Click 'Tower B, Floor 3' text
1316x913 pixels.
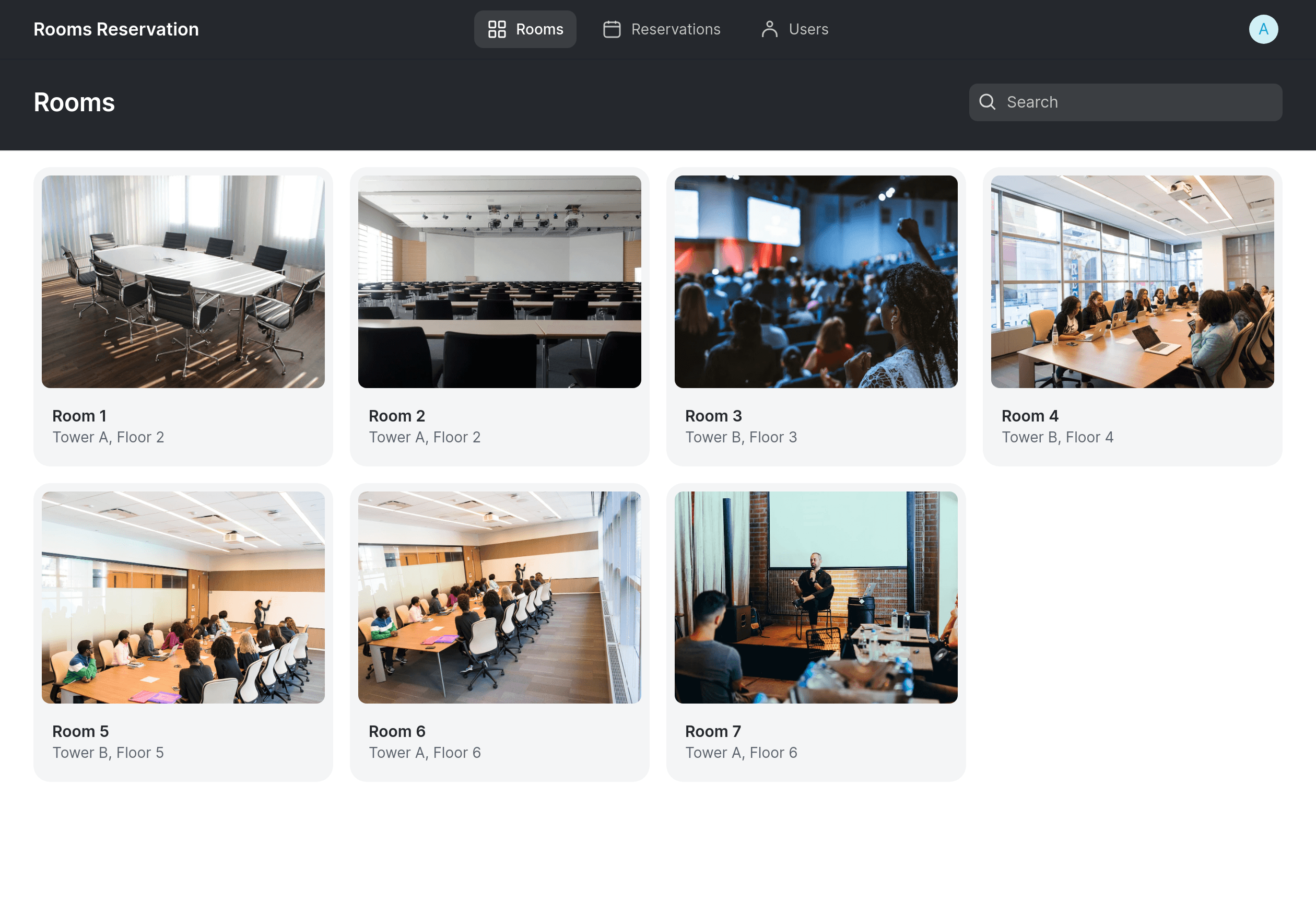(x=741, y=437)
